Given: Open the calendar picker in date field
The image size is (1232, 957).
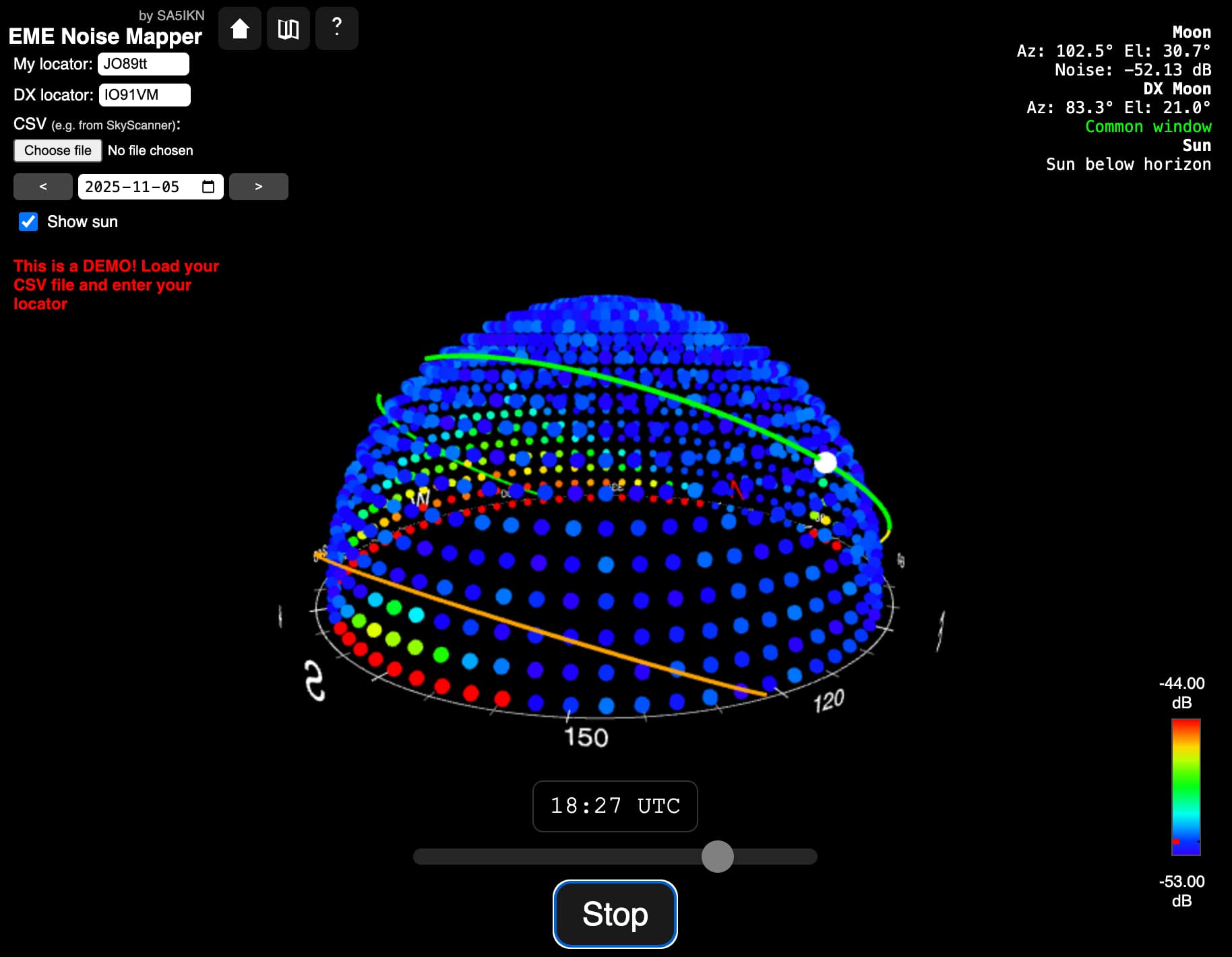Looking at the screenshot, I should tap(208, 187).
